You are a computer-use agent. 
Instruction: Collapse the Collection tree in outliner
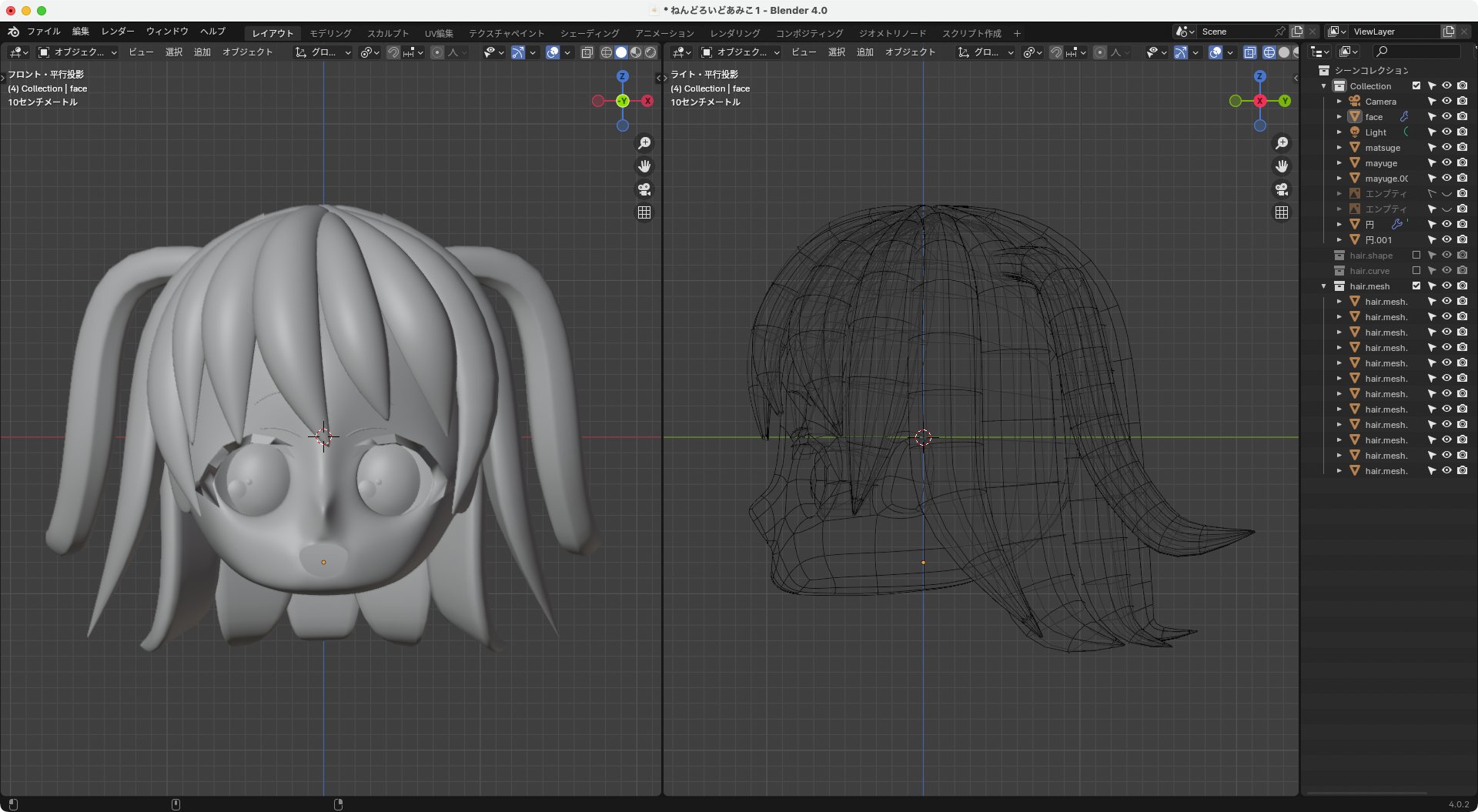(x=1324, y=85)
